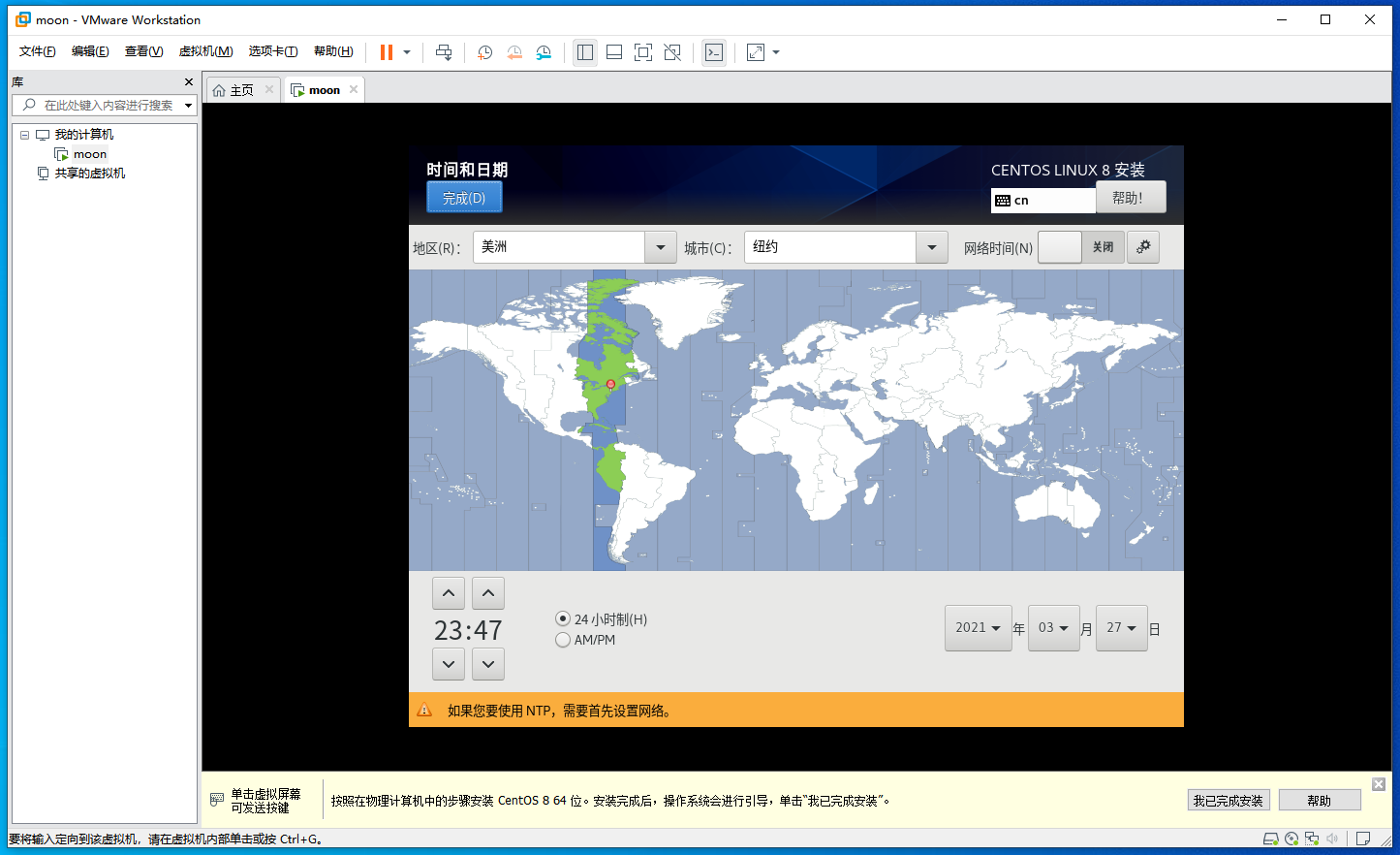Pause the virtual machine with the orange pause icon

[x=387, y=52]
